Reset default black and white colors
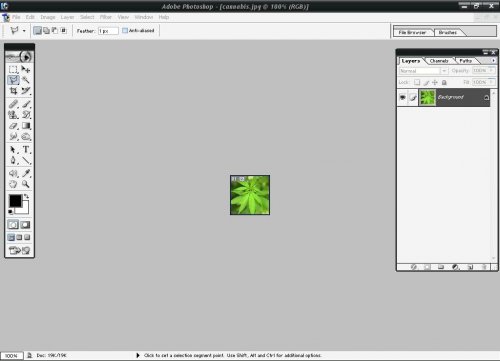500x361 pixels. (10, 211)
